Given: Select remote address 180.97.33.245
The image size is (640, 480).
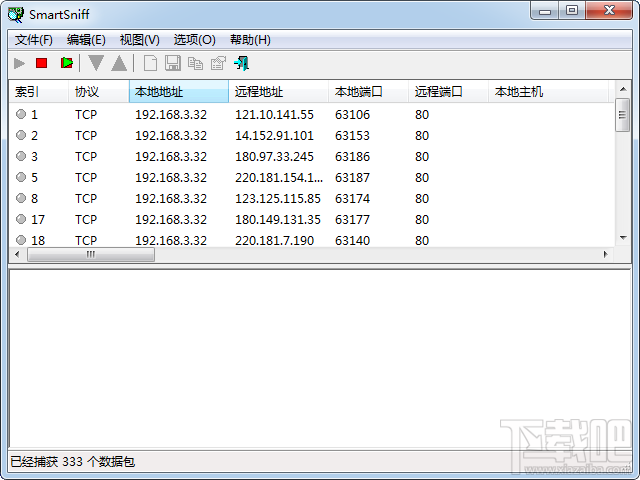Looking at the screenshot, I should point(274,157).
